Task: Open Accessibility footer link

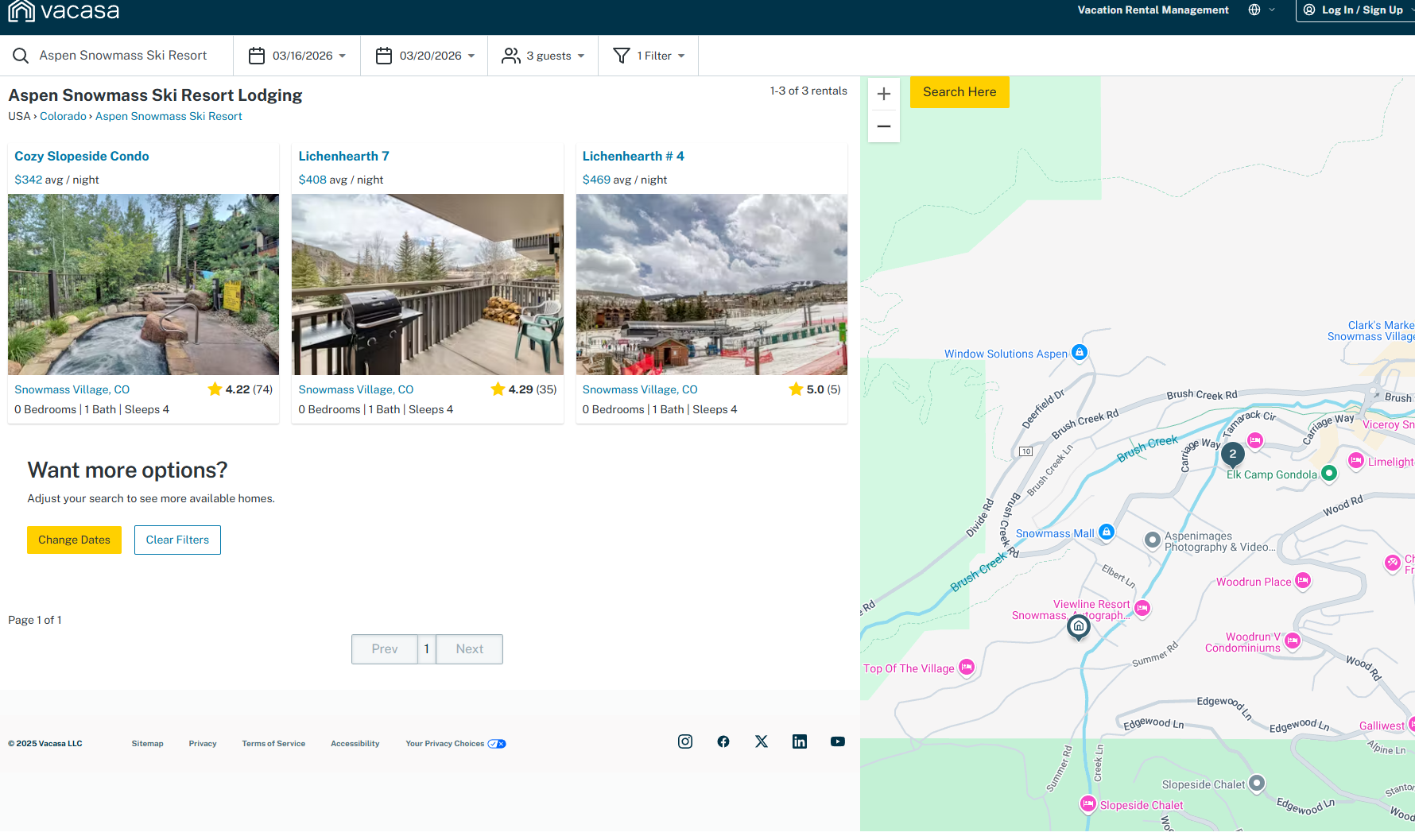Action: click(355, 744)
